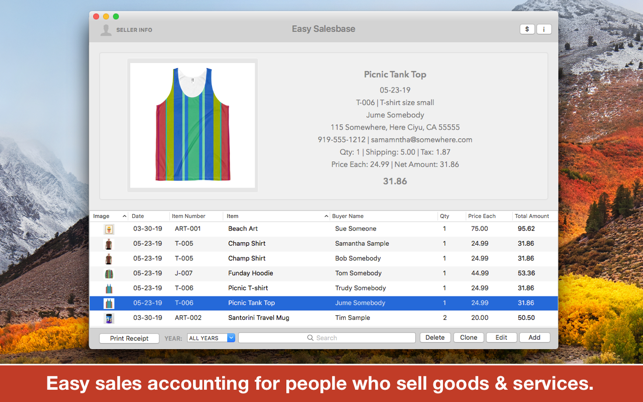Click the Print Receipt button
This screenshot has width=643, height=402.
coord(129,338)
